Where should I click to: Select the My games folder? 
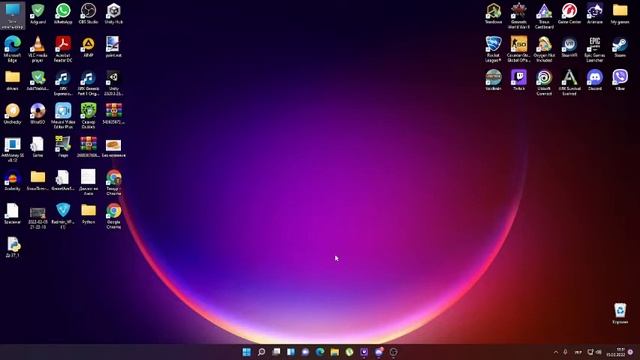click(x=620, y=14)
